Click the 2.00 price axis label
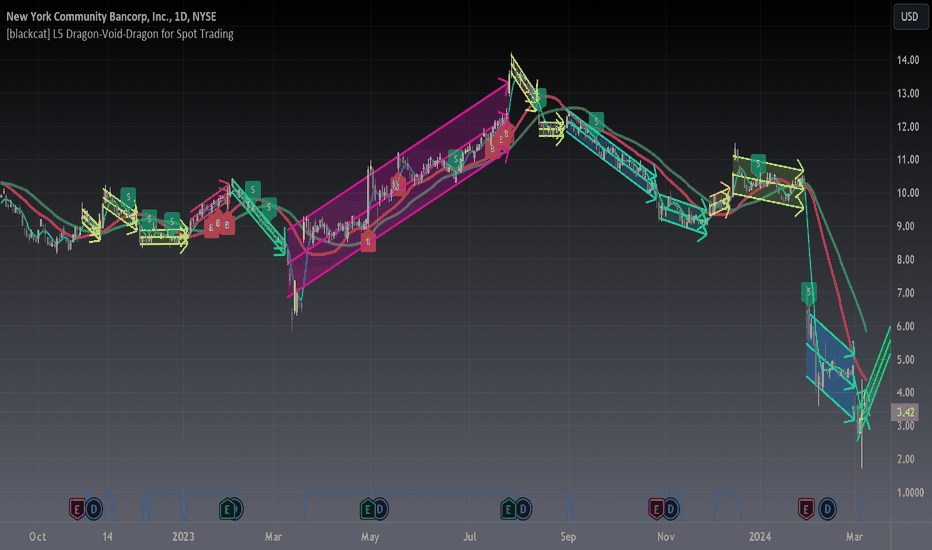The image size is (932, 550). [905, 459]
